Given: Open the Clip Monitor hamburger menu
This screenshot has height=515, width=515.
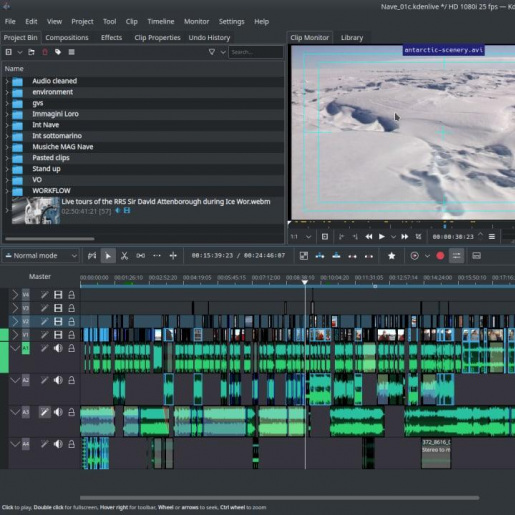Looking at the screenshot, I should click(492, 237).
